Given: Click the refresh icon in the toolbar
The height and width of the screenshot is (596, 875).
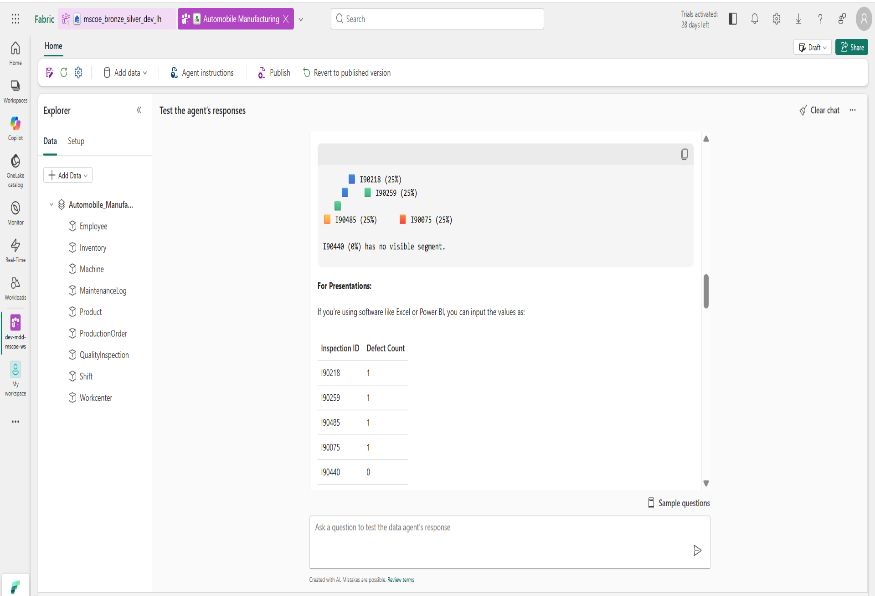Looking at the screenshot, I should pos(64,73).
